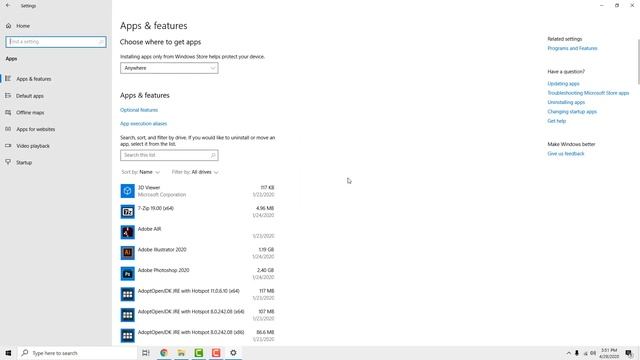Open the taskbar clock and date
This screenshot has width=640, height=360.
click(x=609, y=353)
